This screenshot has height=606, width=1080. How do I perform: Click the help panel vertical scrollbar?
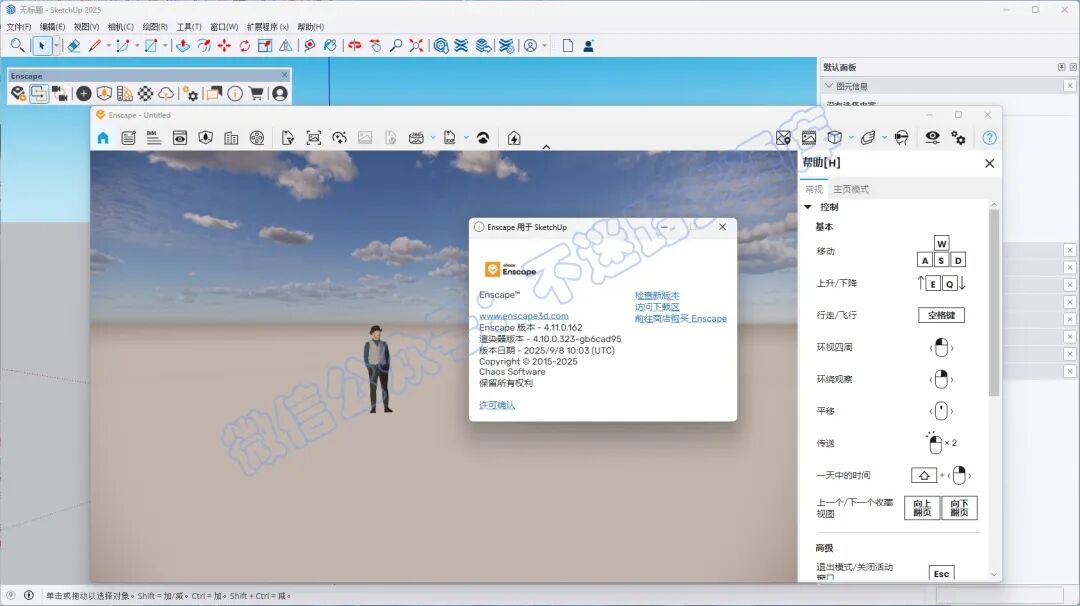[x=993, y=303]
